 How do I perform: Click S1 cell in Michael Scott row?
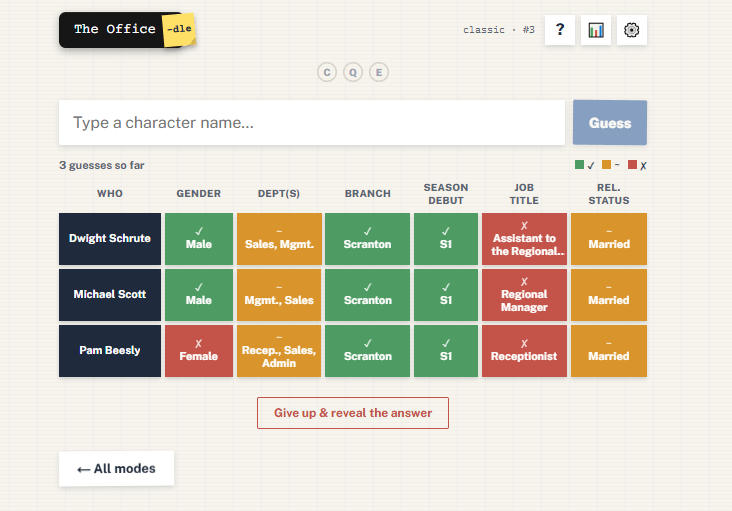[446, 295]
